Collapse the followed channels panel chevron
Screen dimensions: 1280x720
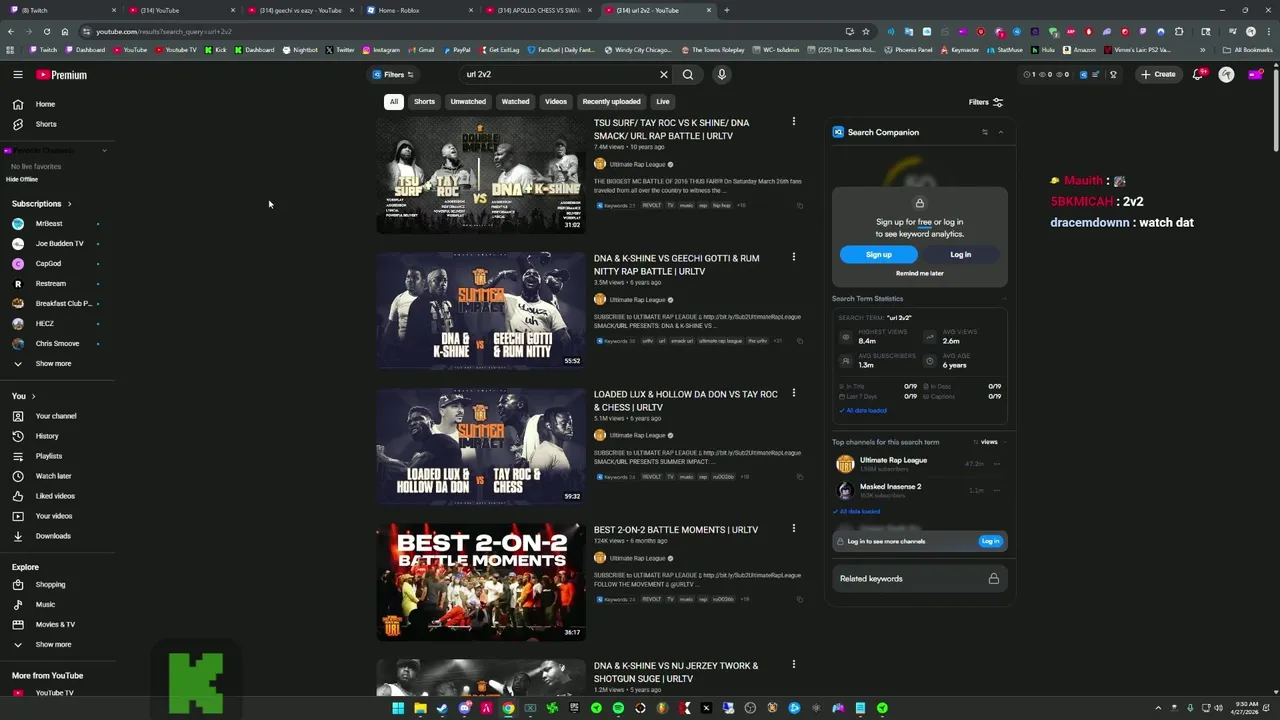(104, 151)
